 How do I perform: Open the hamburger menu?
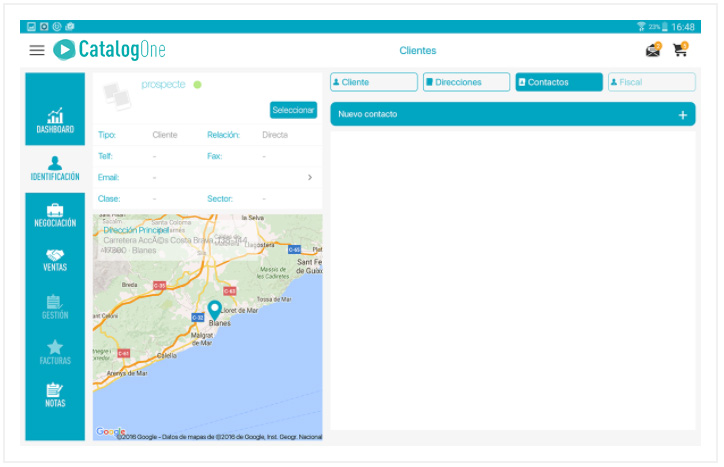click(37, 50)
